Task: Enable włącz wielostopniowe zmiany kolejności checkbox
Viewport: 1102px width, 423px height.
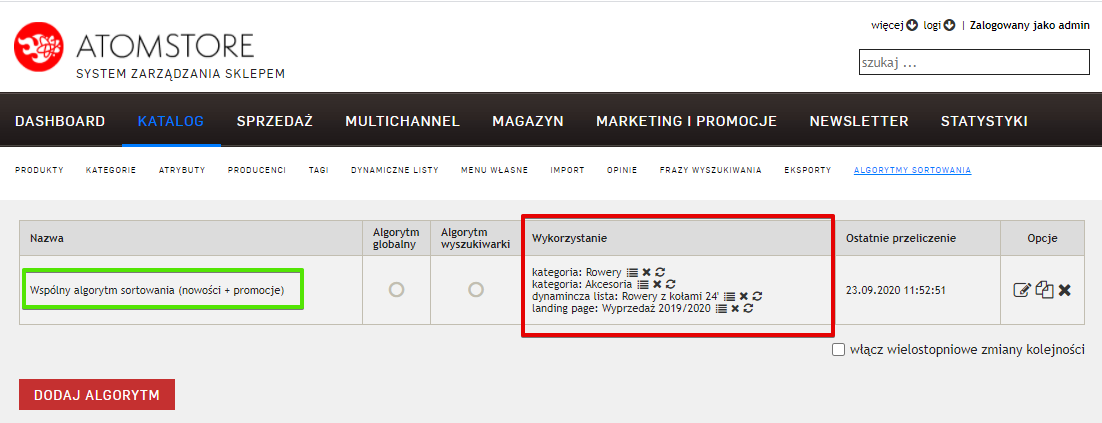Action: (x=839, y=350)
